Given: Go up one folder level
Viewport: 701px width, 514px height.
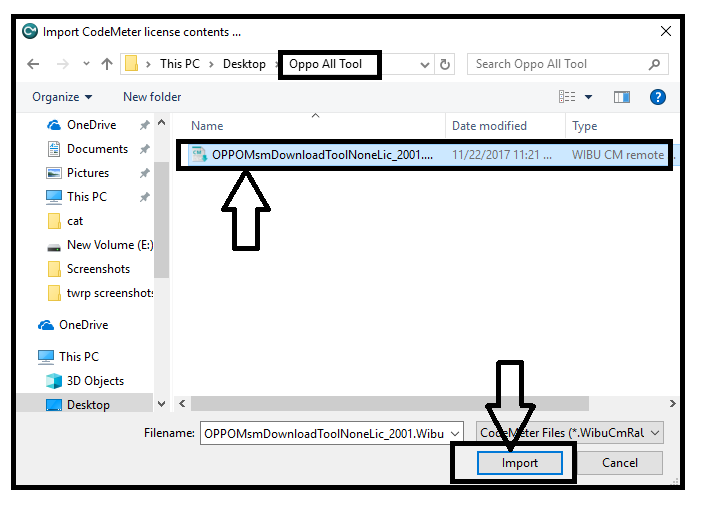Looking at the screenshot, I should [106, 64].
